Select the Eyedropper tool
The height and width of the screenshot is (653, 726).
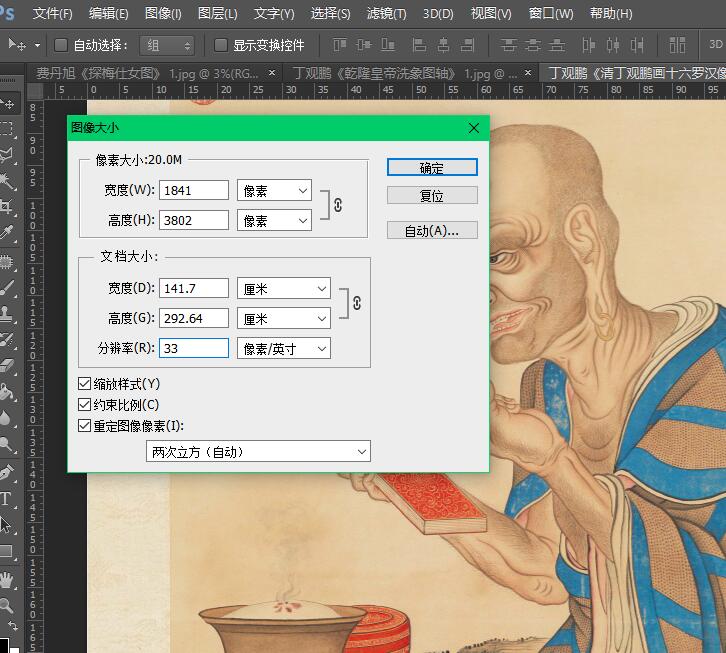pos(6,232)
